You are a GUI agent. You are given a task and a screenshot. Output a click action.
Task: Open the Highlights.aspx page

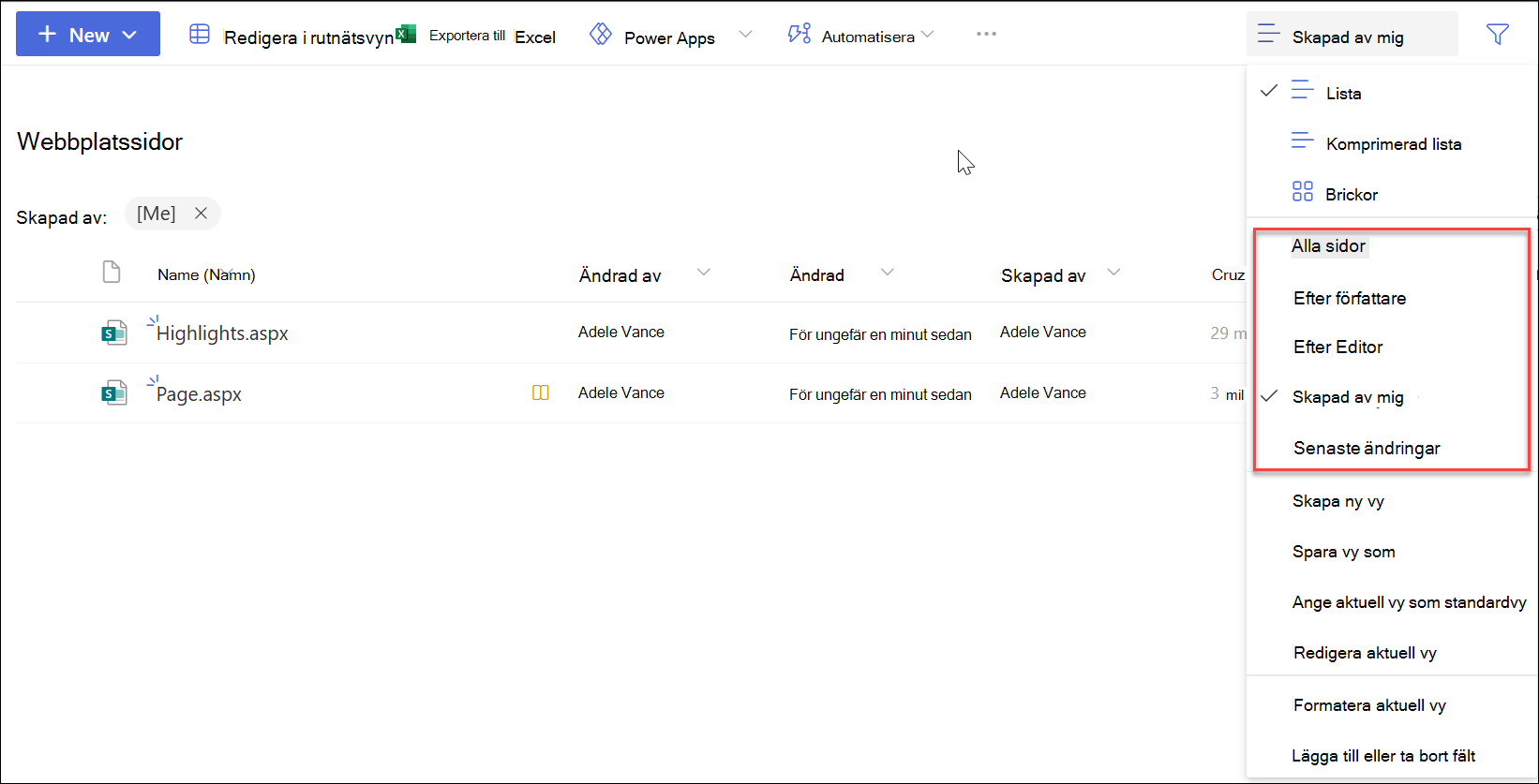[222, 333]
